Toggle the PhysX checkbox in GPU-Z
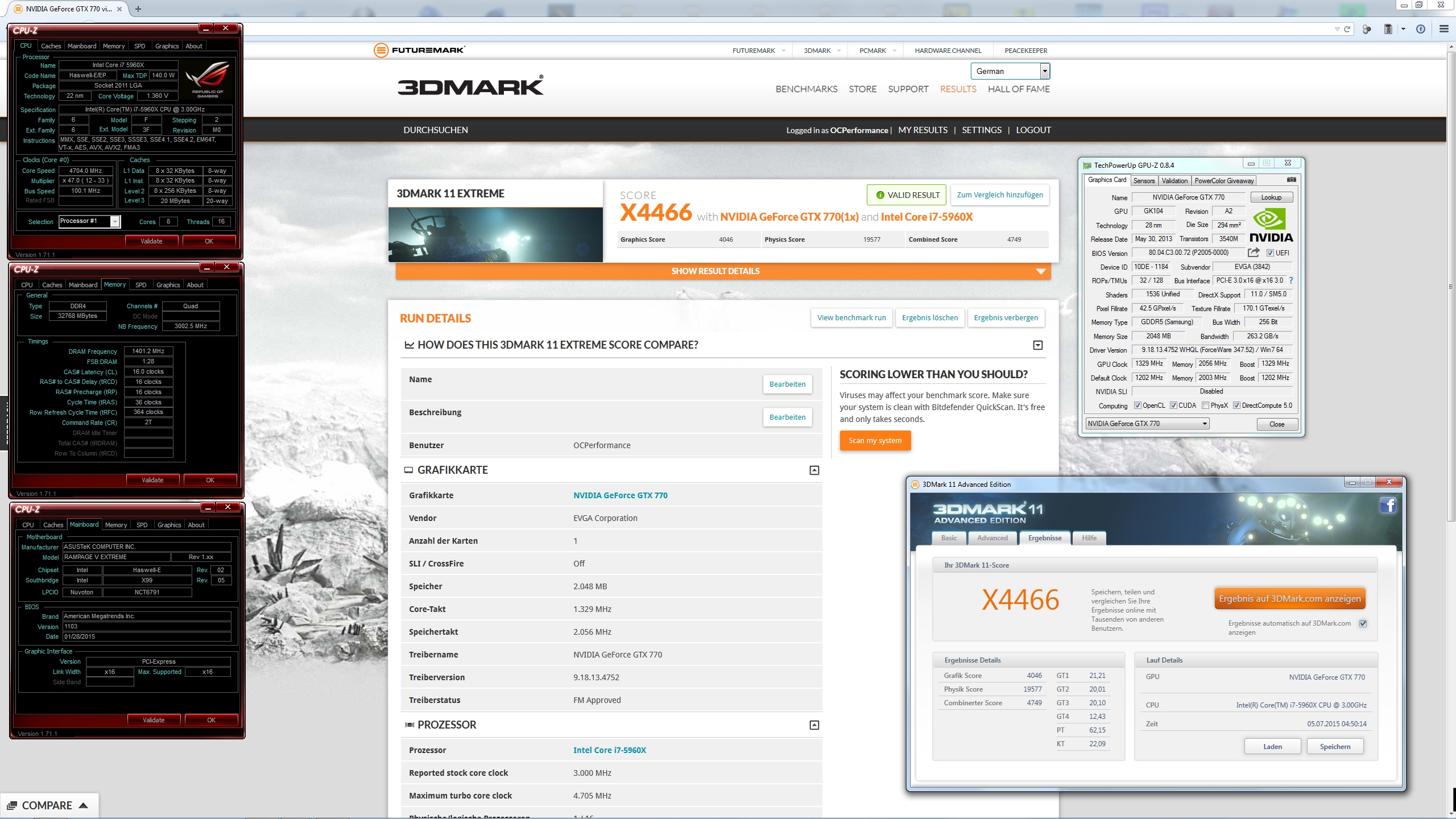 [1205, 406]
